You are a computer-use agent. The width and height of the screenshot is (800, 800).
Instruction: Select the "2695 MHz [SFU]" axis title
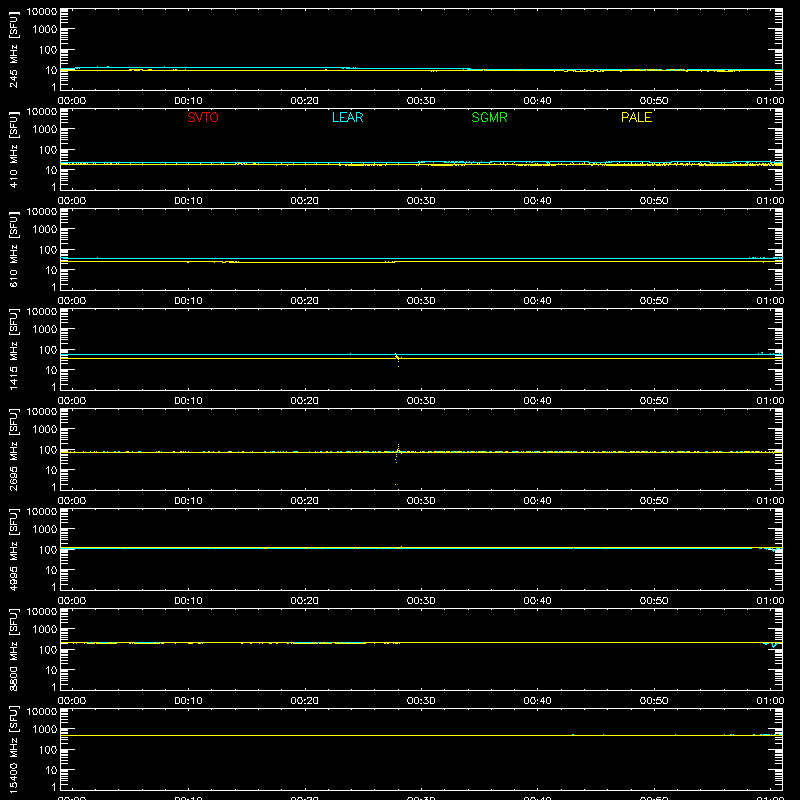tap(13, 449)
